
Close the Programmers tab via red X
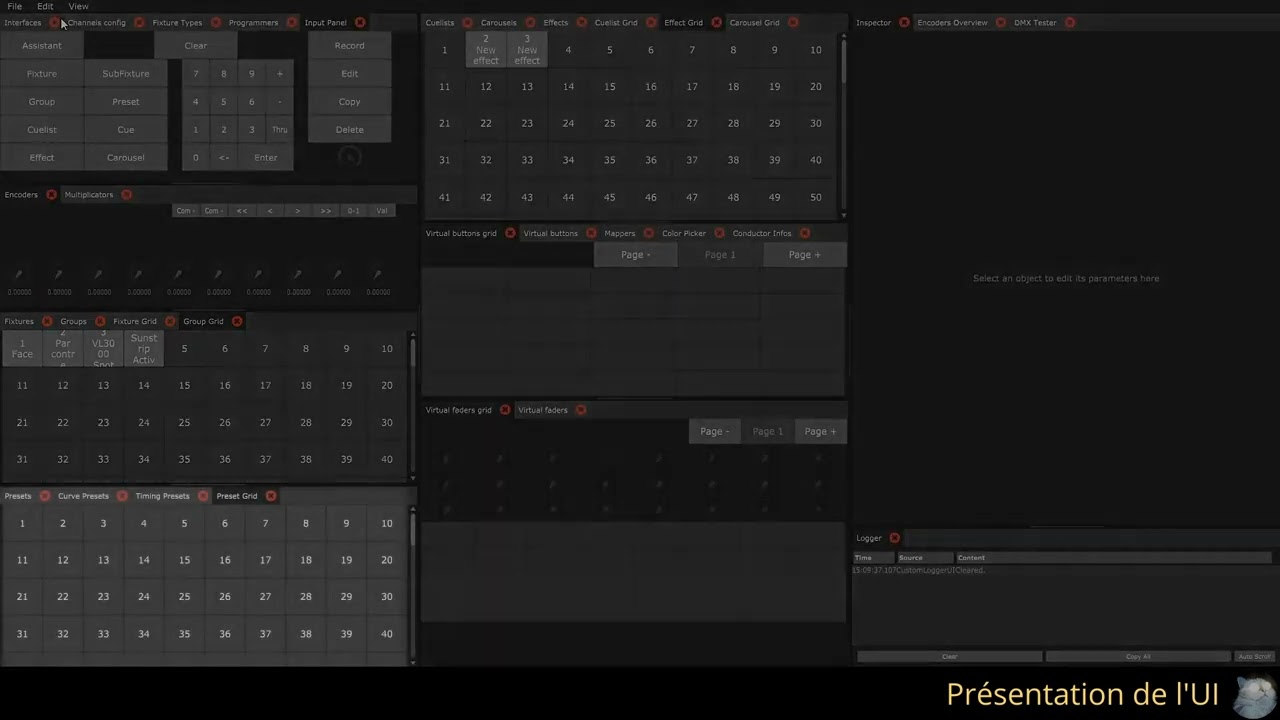(292, 22)
